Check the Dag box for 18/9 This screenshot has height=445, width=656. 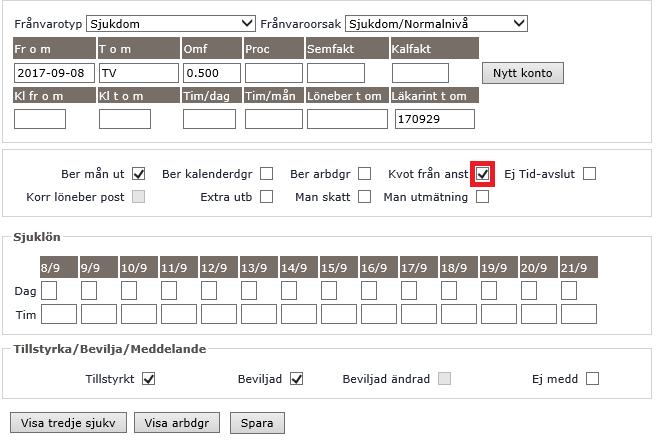point(449,291)
